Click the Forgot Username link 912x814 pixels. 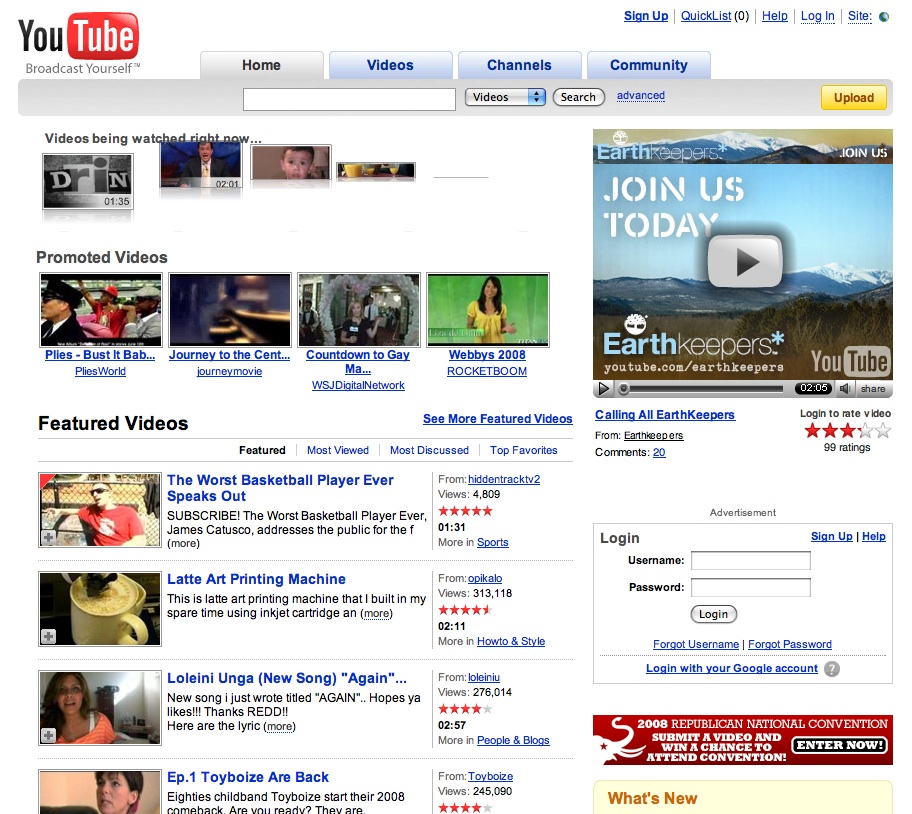tap(696, 644)
